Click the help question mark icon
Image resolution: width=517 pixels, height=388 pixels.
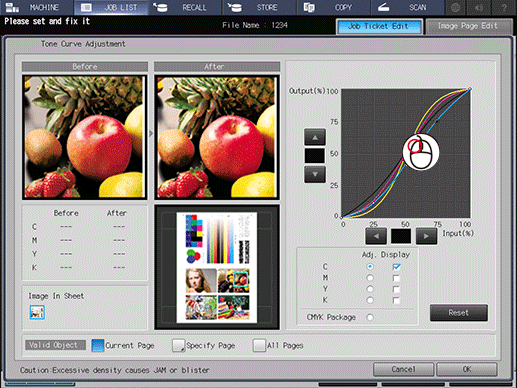(x=504, y=7)
